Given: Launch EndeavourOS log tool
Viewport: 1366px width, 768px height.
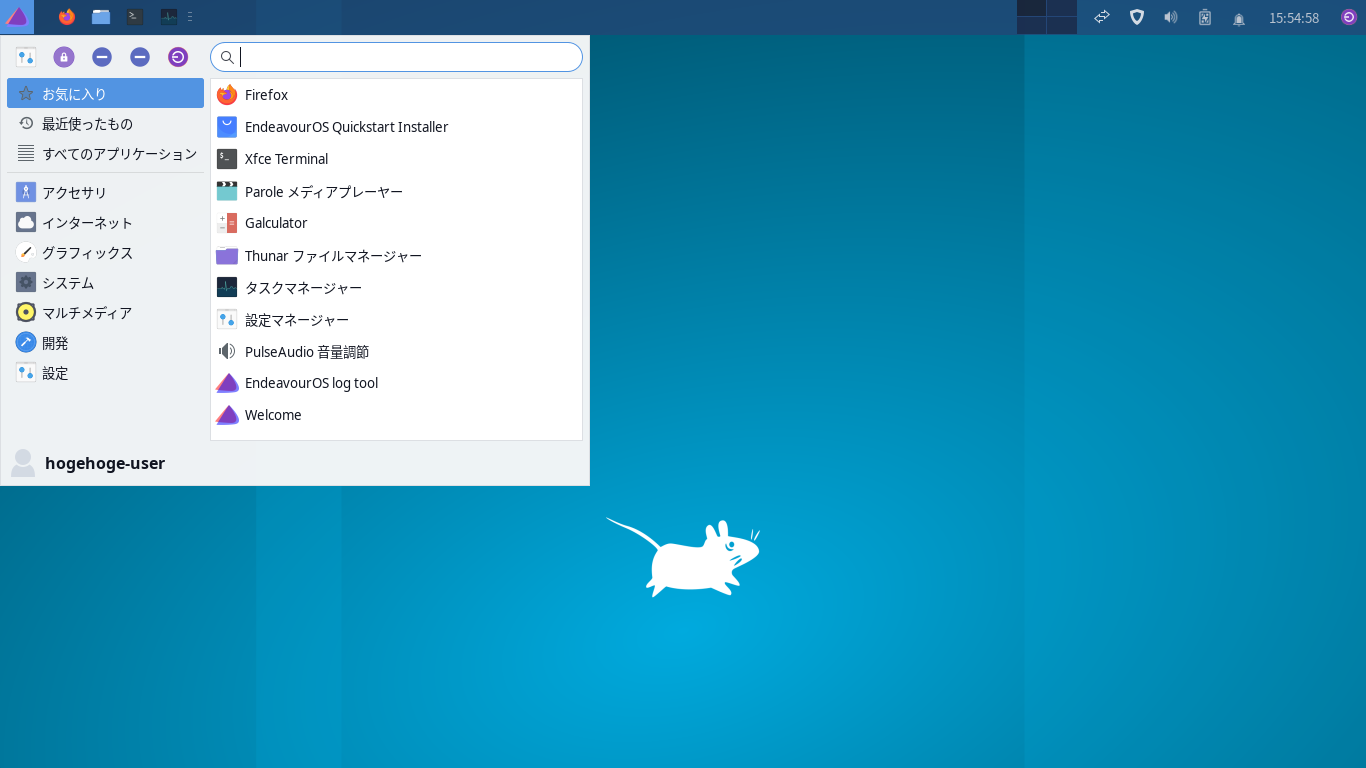Looking at the screenshot, I should tap(396, 383).
